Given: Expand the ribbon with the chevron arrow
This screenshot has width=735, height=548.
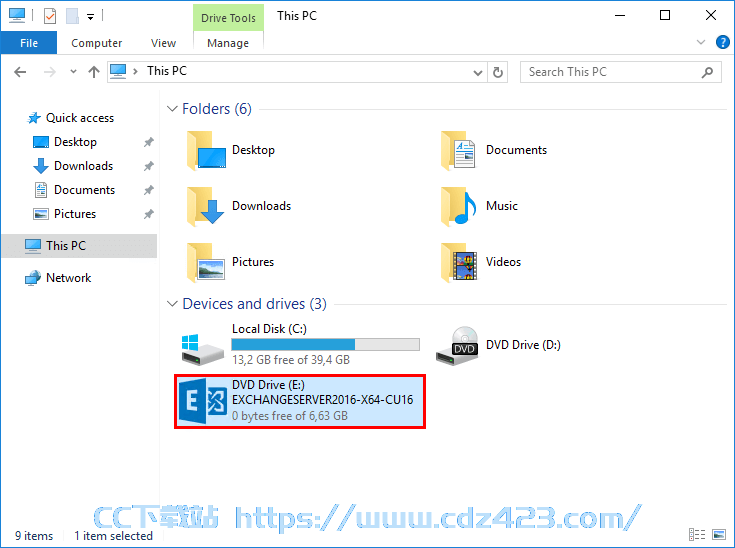Looking at the screenshot, I should [701, 42].
